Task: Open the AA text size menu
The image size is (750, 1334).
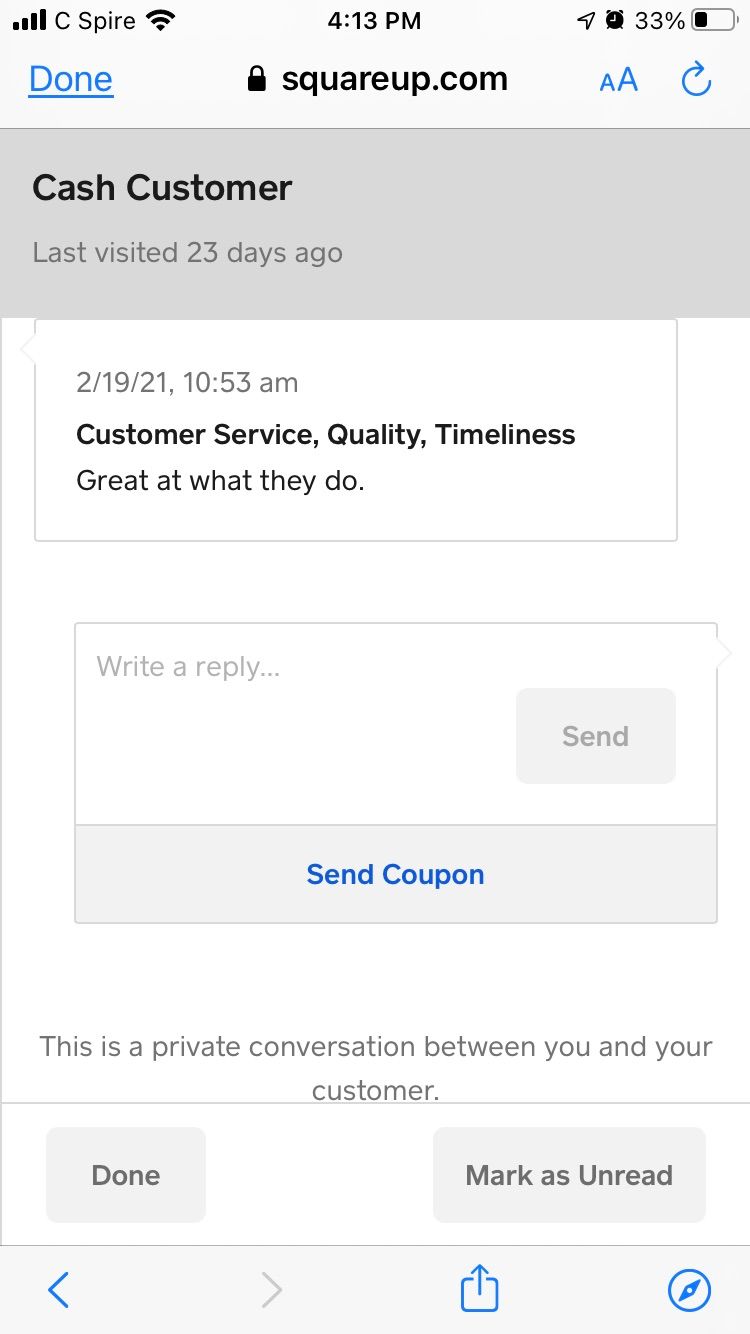Action: click(x=618, y=80)
